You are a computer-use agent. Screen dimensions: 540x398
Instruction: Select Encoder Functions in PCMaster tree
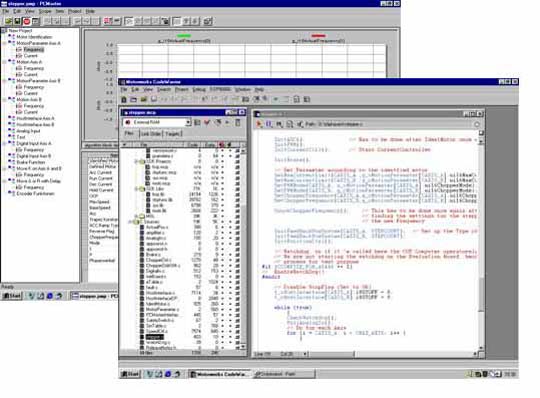[35, 193]
